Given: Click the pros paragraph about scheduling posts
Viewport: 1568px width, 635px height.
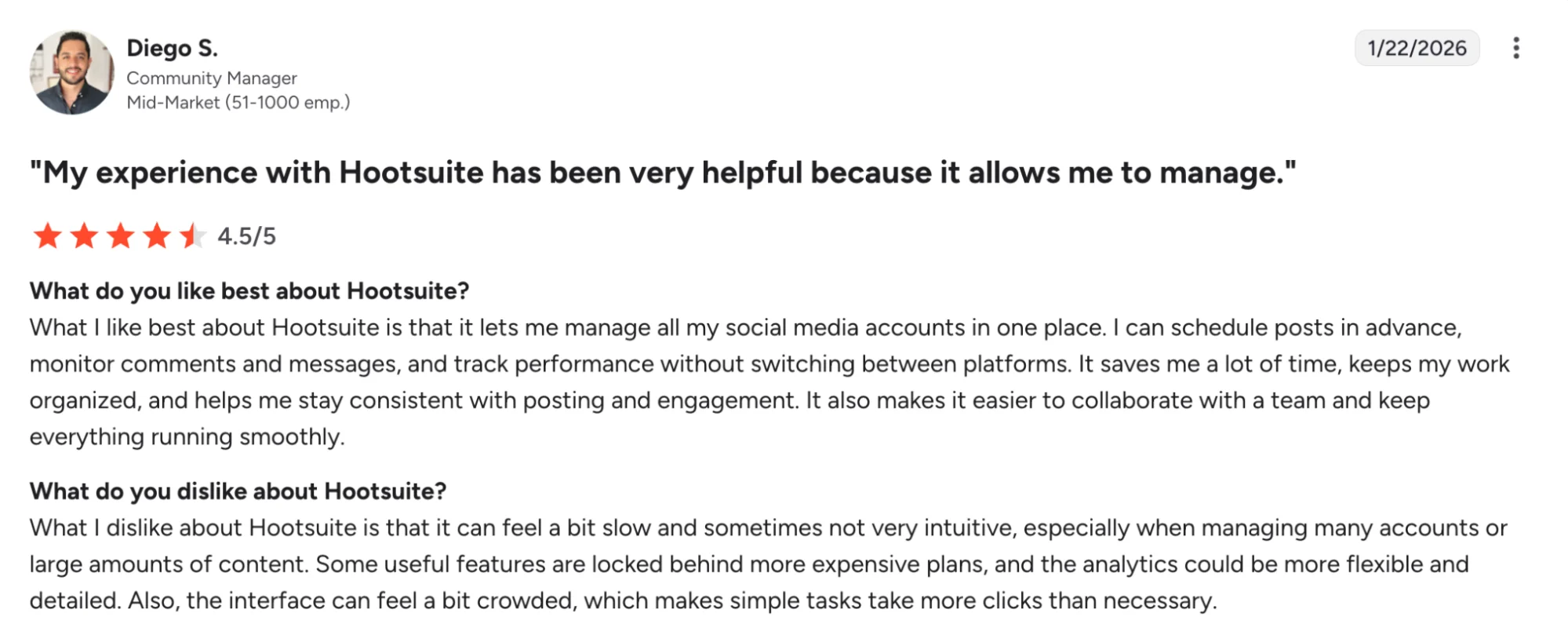Looking at the screenshot, I should click(x=769, y=382).
